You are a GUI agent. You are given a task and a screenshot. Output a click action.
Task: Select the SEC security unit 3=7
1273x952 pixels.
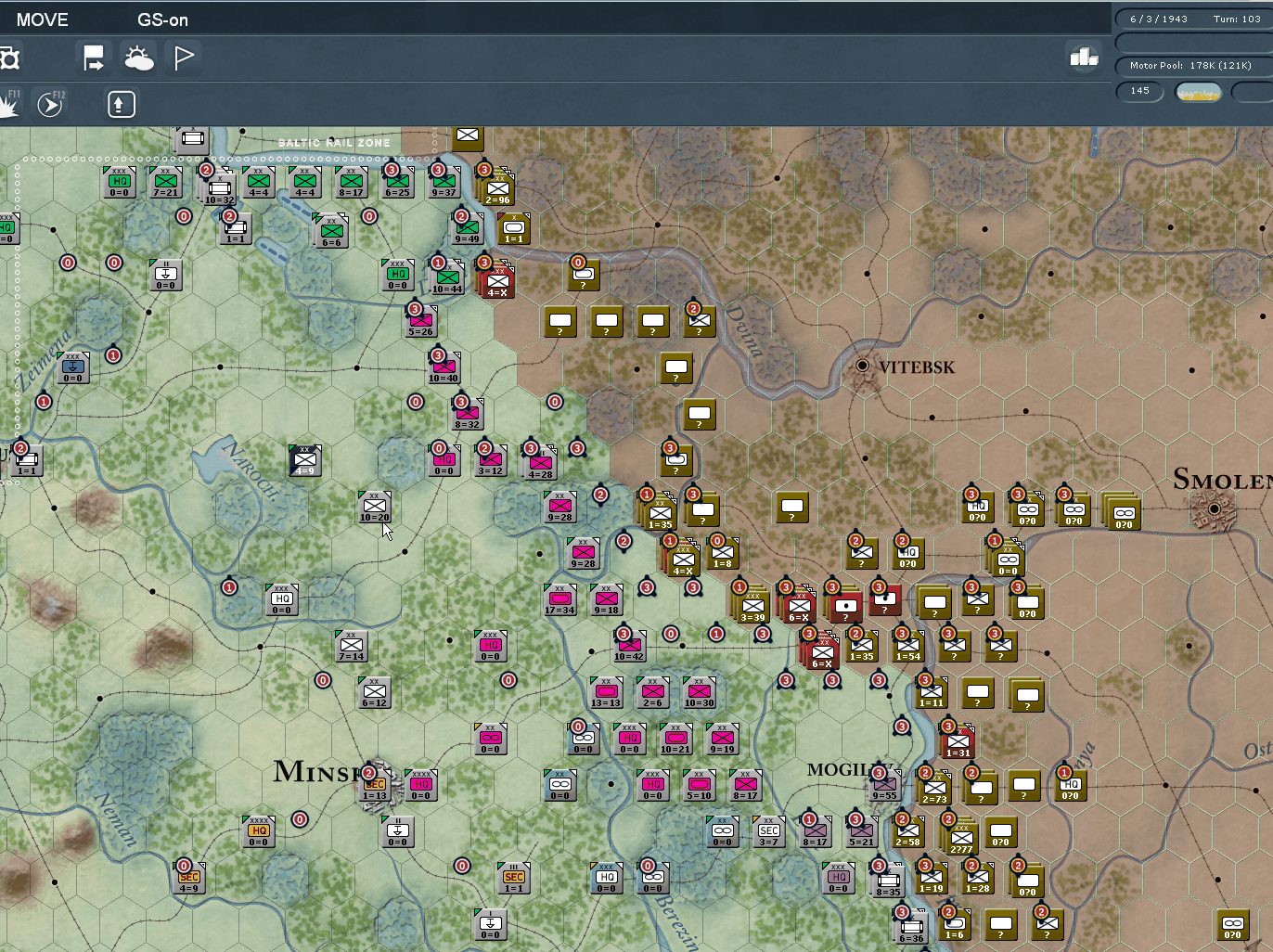(769, 831)
